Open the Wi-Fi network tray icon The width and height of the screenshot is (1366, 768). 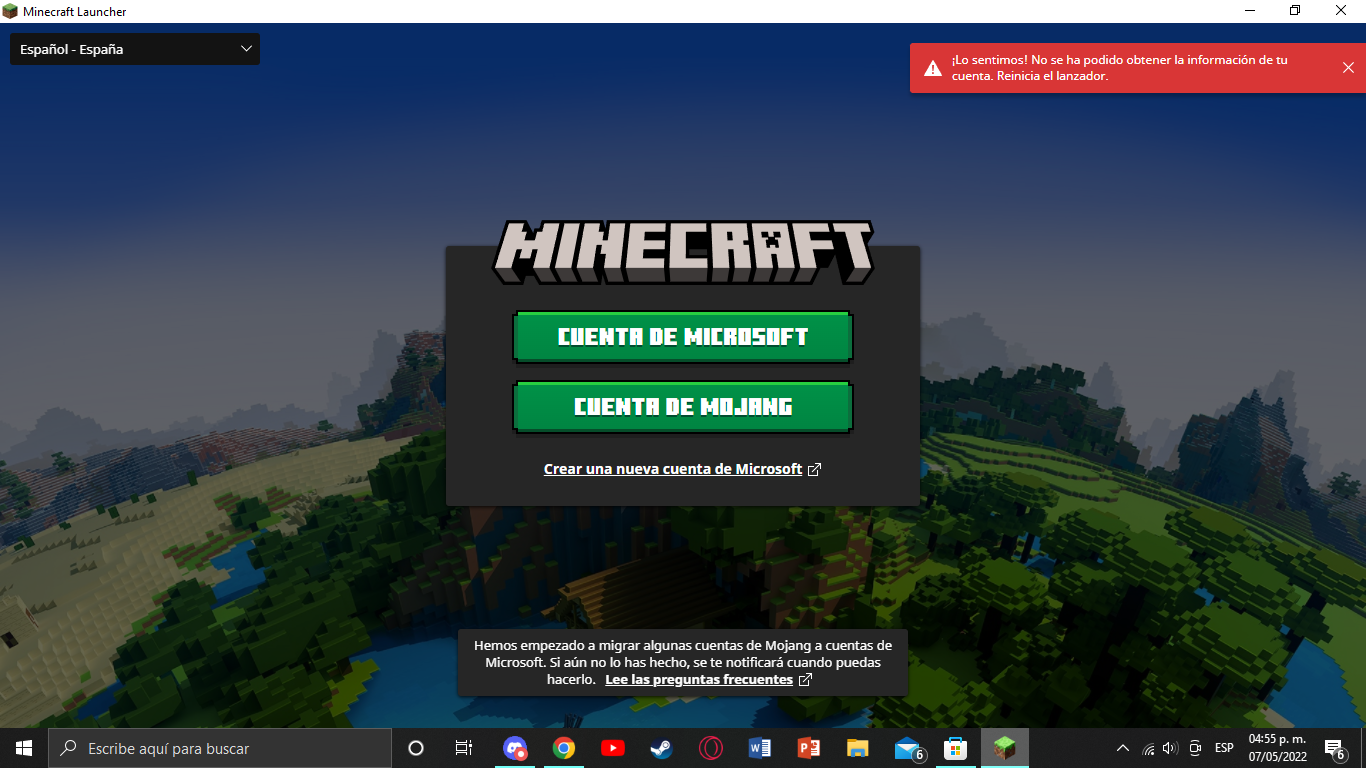1148,748
